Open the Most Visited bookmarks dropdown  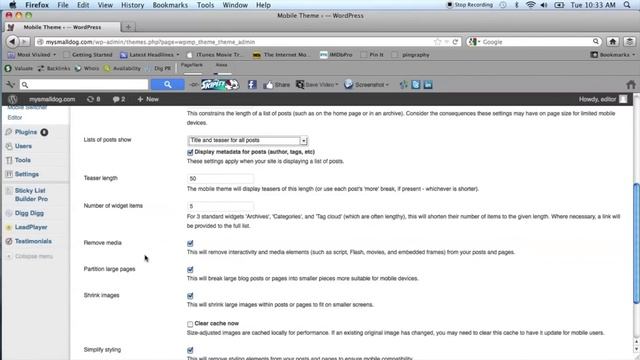click(x=32, y=55)
